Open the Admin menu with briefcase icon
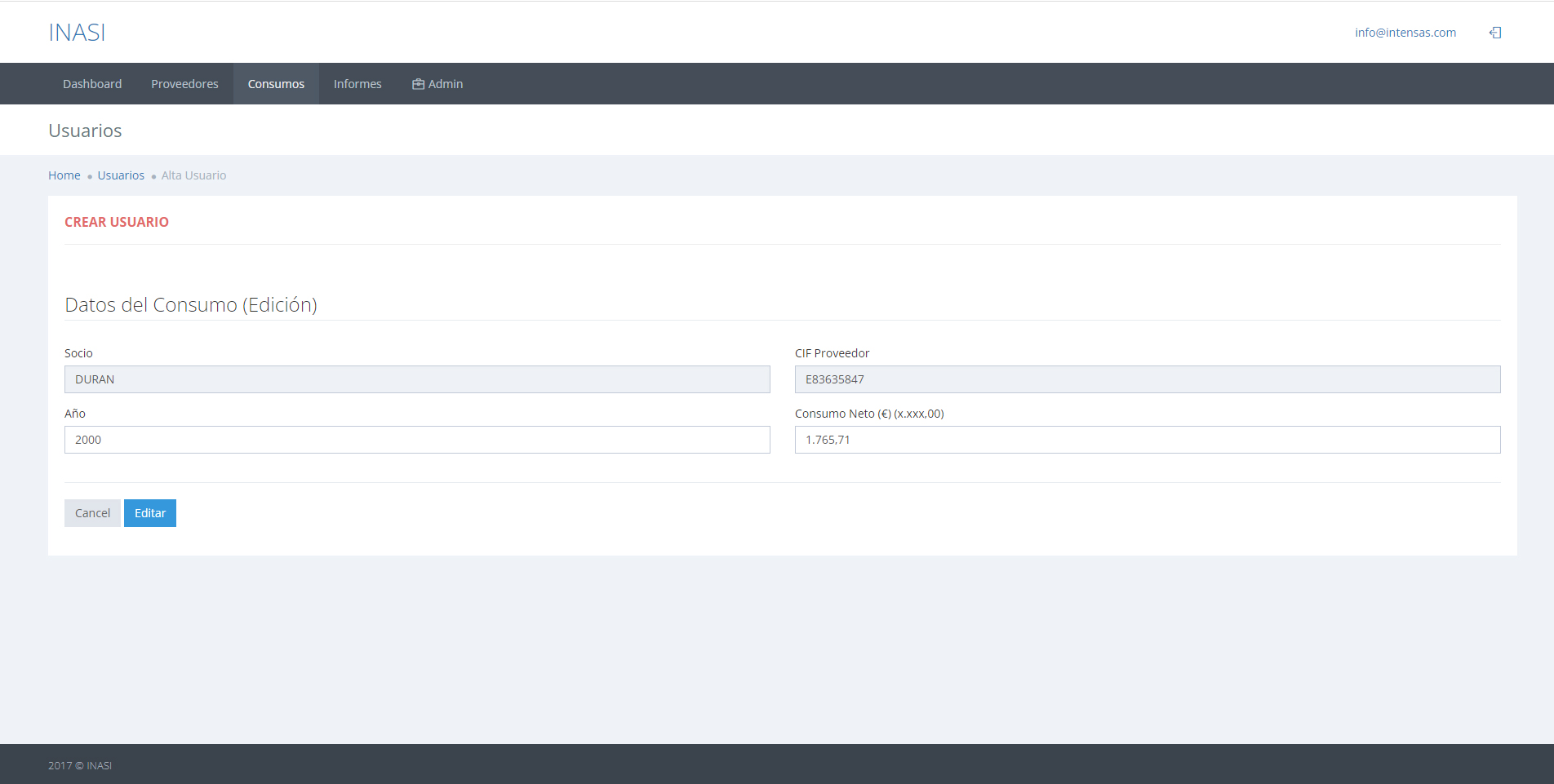The image size is (1554, 784). pyautogui.click(x=437, y=84)
